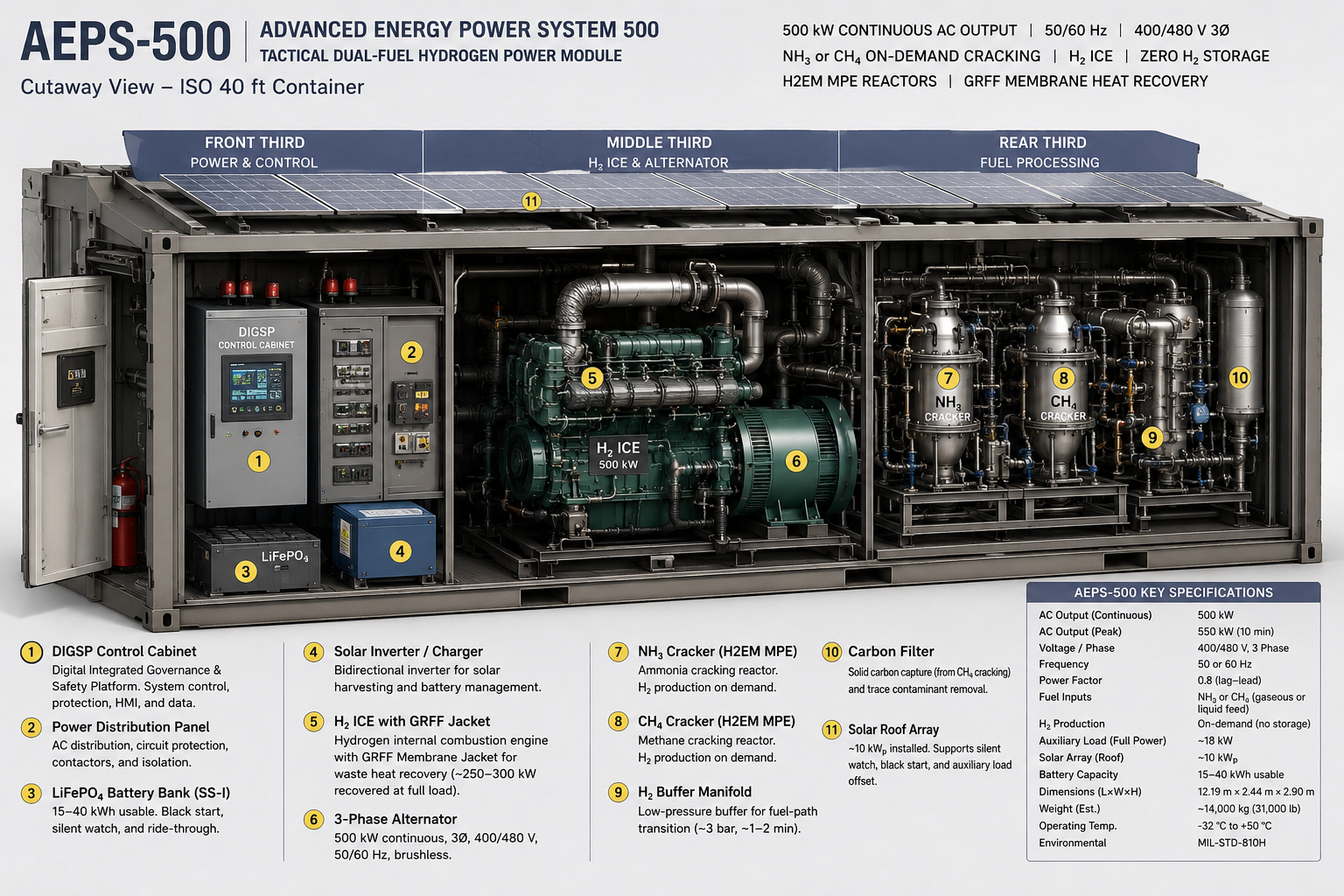Select the 'MIL-STD-810H' environmental value

coord(1232,843)
